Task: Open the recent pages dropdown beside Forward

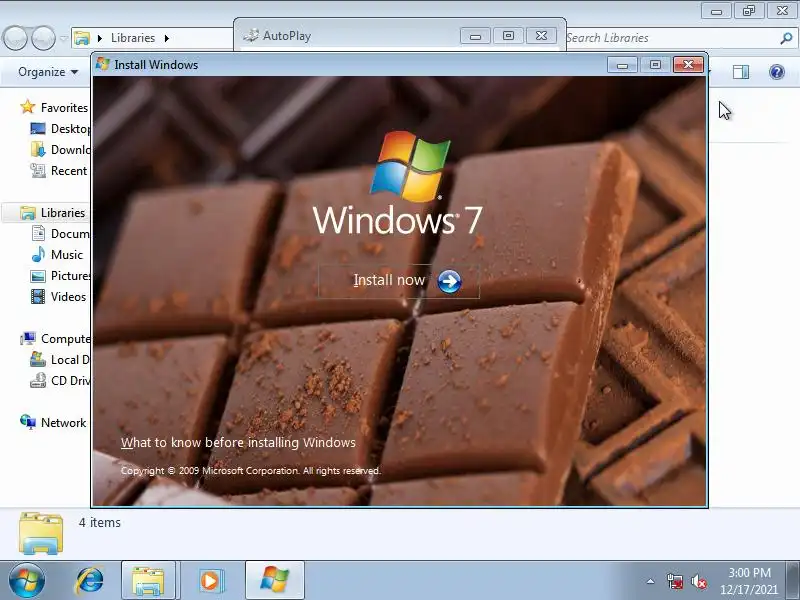Action: [x=63, y=38]
